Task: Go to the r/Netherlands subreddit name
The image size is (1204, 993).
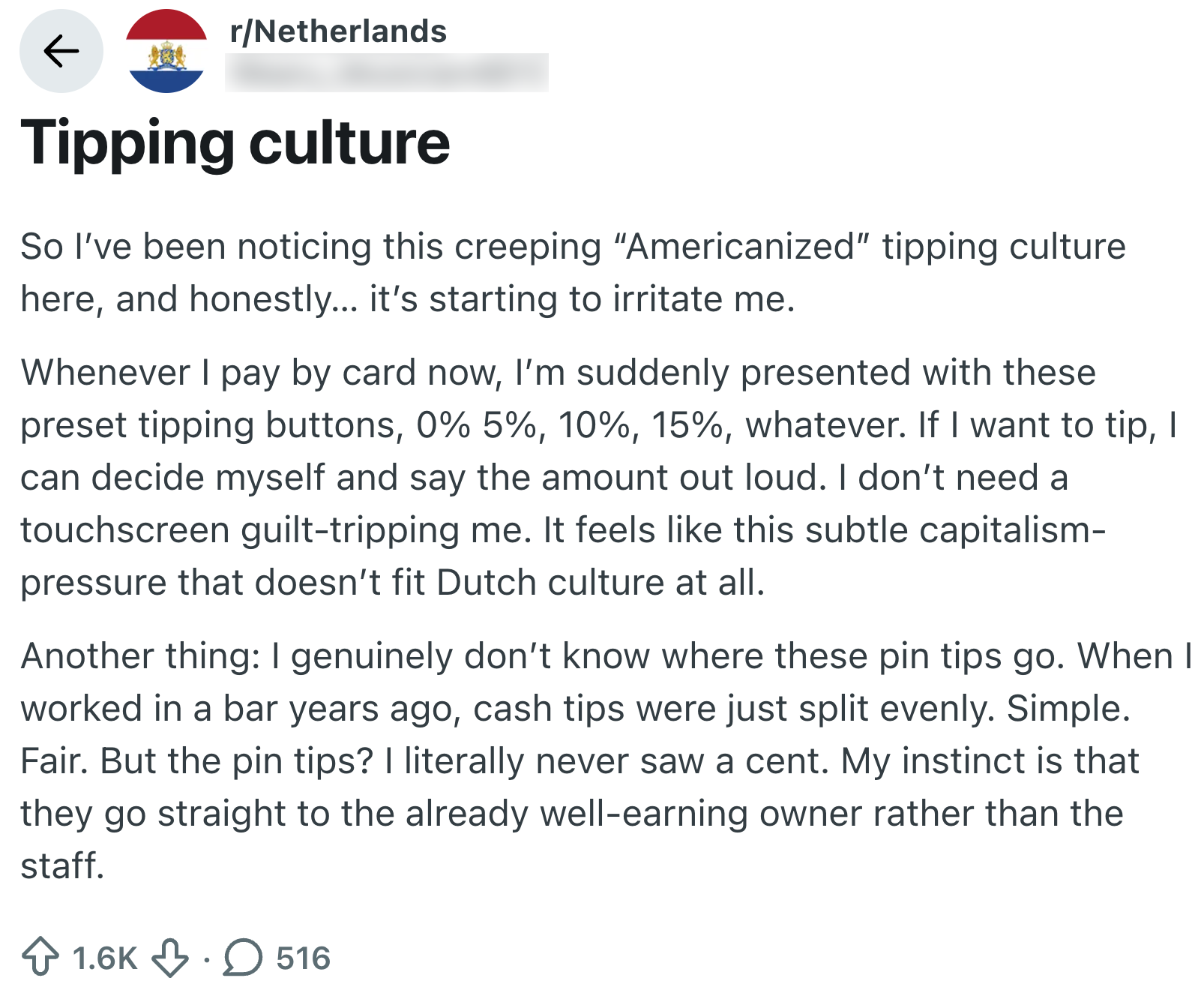Action: [338, 31]
